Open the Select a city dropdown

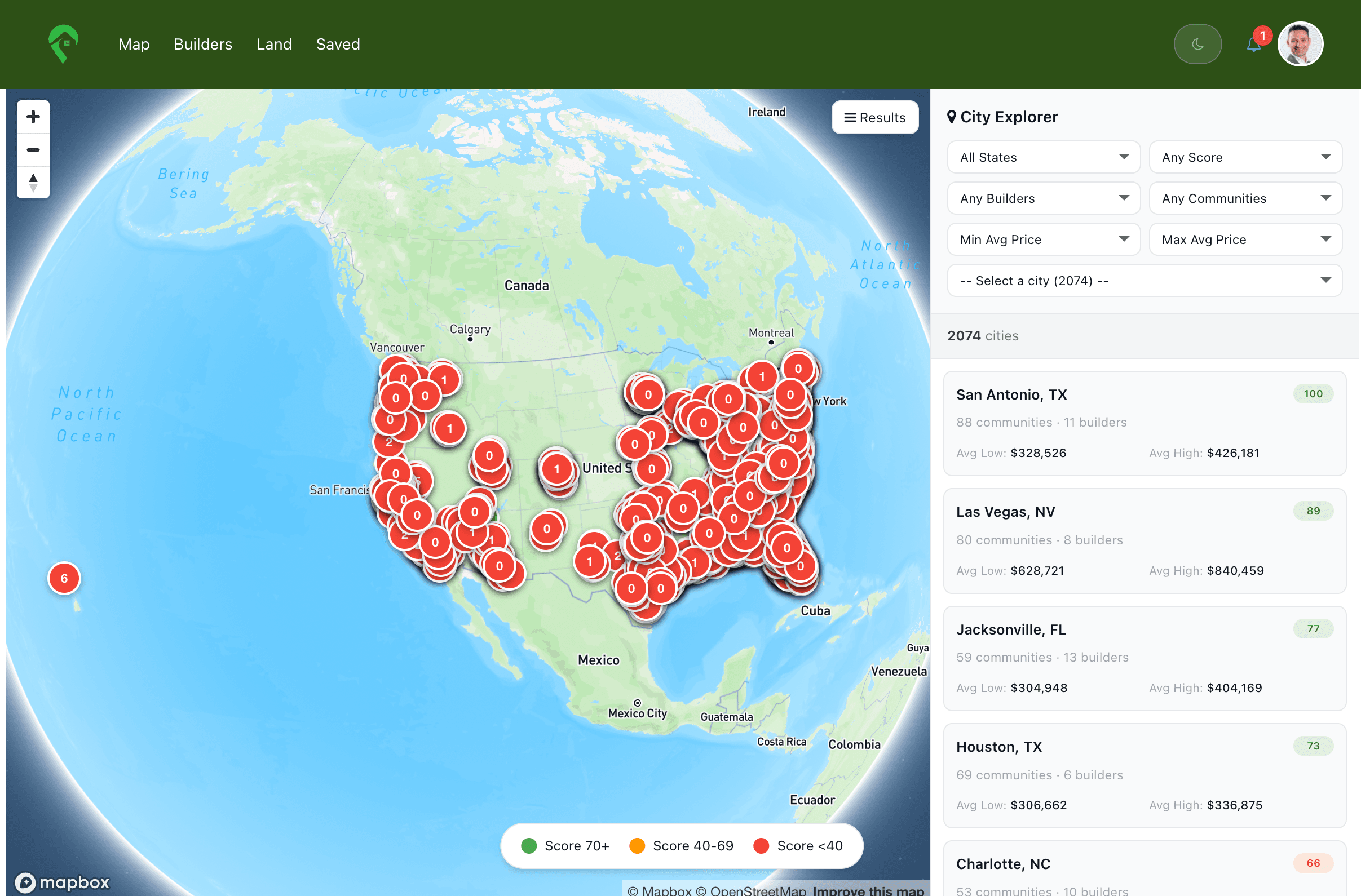pyautogui.click(x=1145, y=281)
